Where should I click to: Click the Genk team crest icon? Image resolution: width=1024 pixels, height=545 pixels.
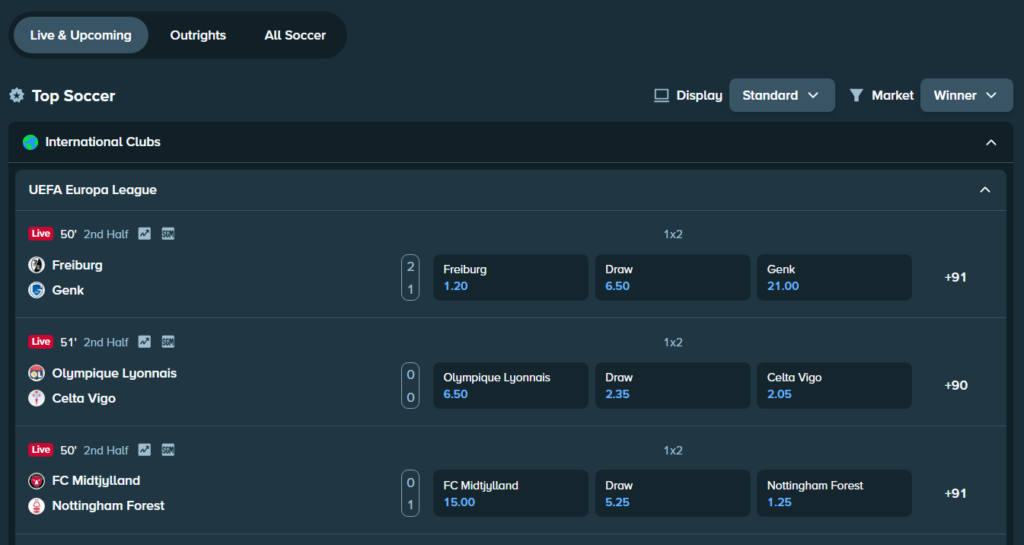tap(37, 290)
